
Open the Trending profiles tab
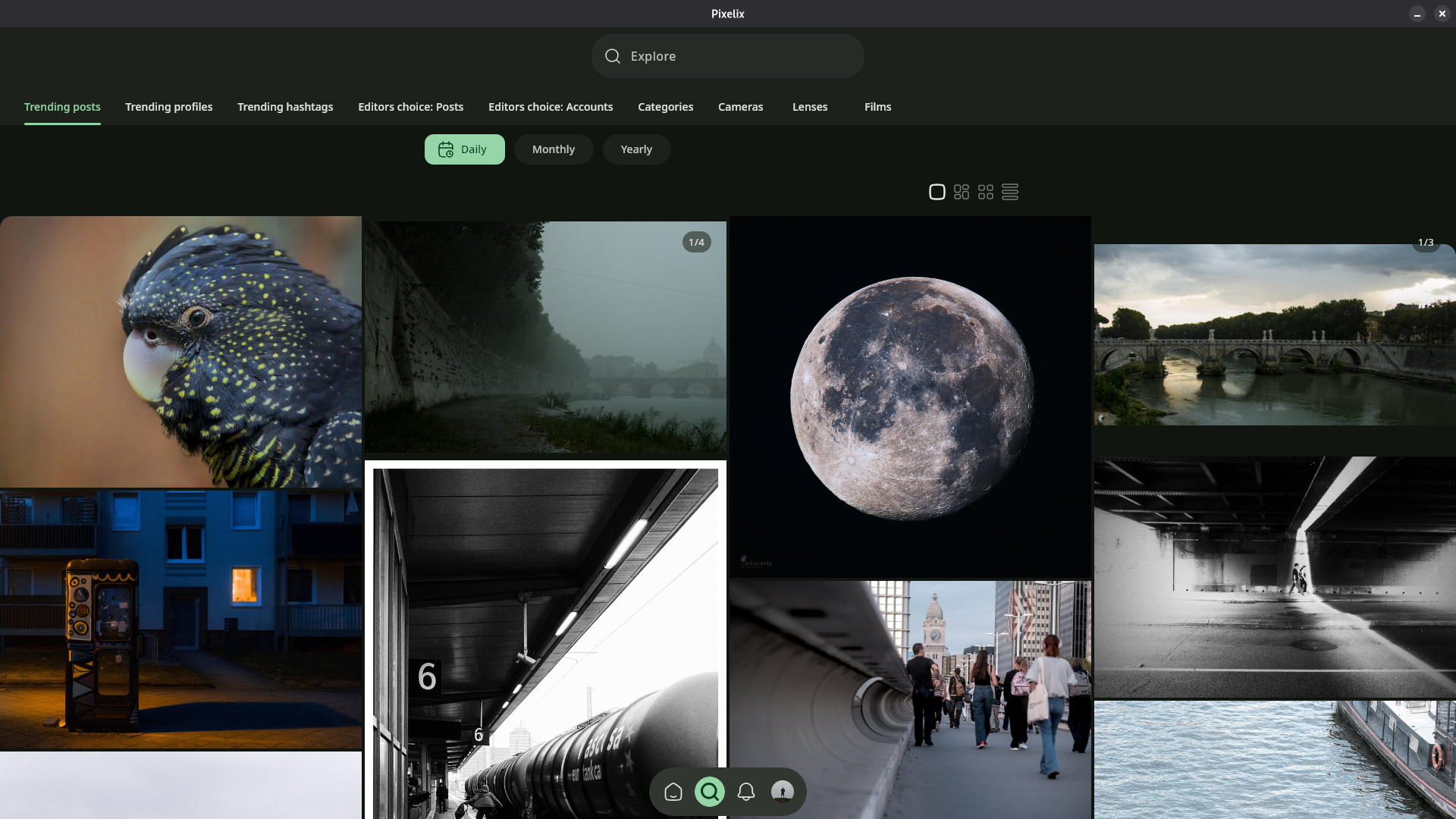pos(169,107)
